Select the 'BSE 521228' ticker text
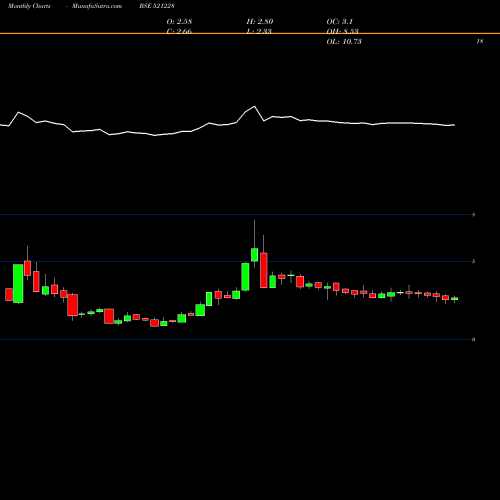Viewport: 500px width, 500px height. [x=157, y=6]
